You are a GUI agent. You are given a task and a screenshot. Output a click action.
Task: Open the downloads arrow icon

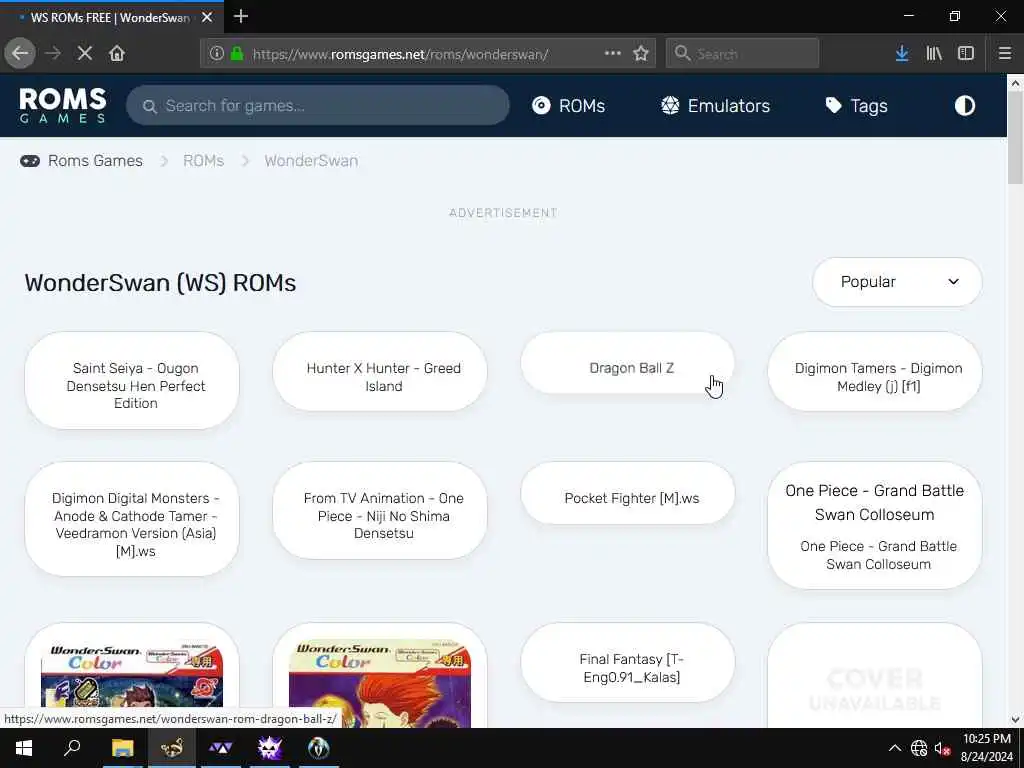point(902,54)
